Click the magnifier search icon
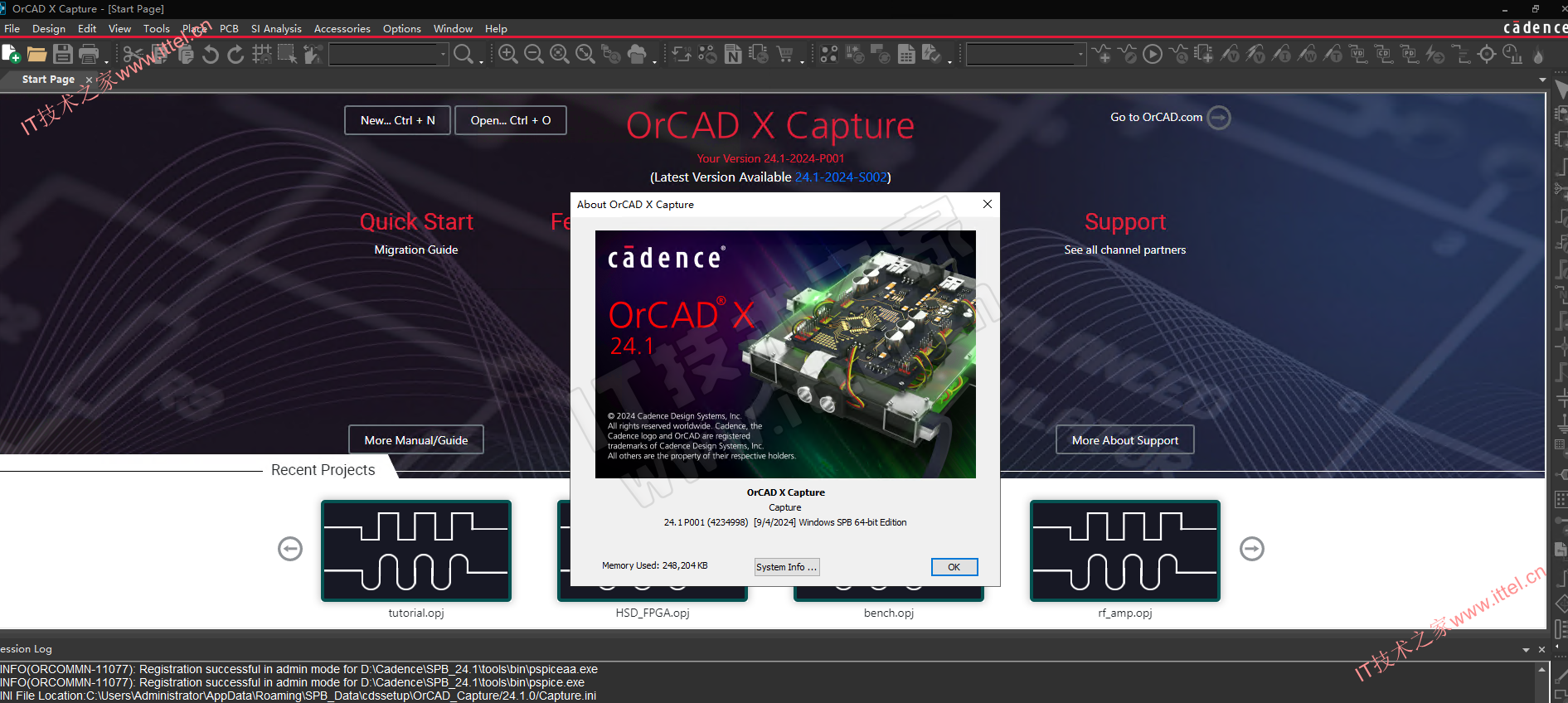This screenshot has width=1568, height=703. coord(464,54)
